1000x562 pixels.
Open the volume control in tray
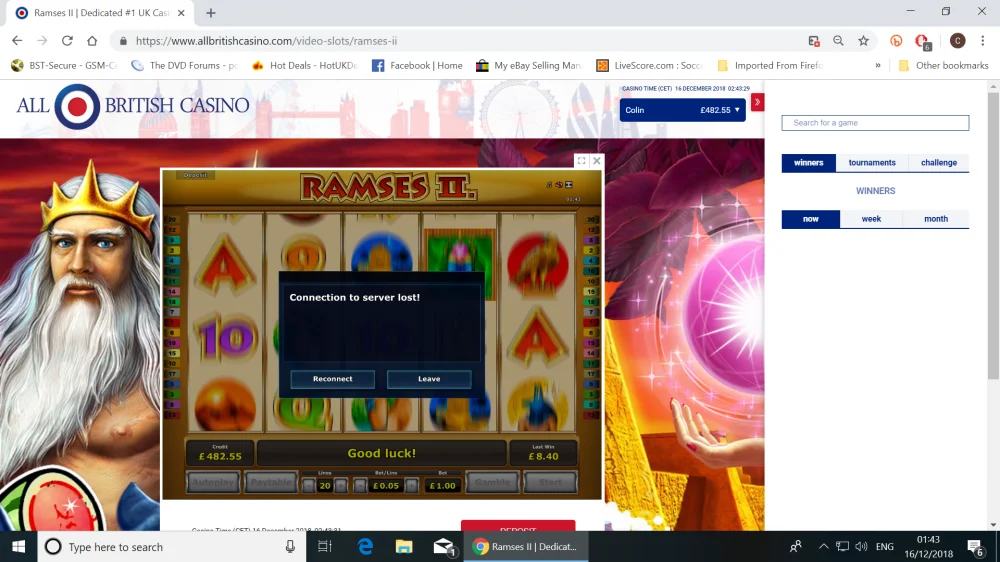[861, 547]
